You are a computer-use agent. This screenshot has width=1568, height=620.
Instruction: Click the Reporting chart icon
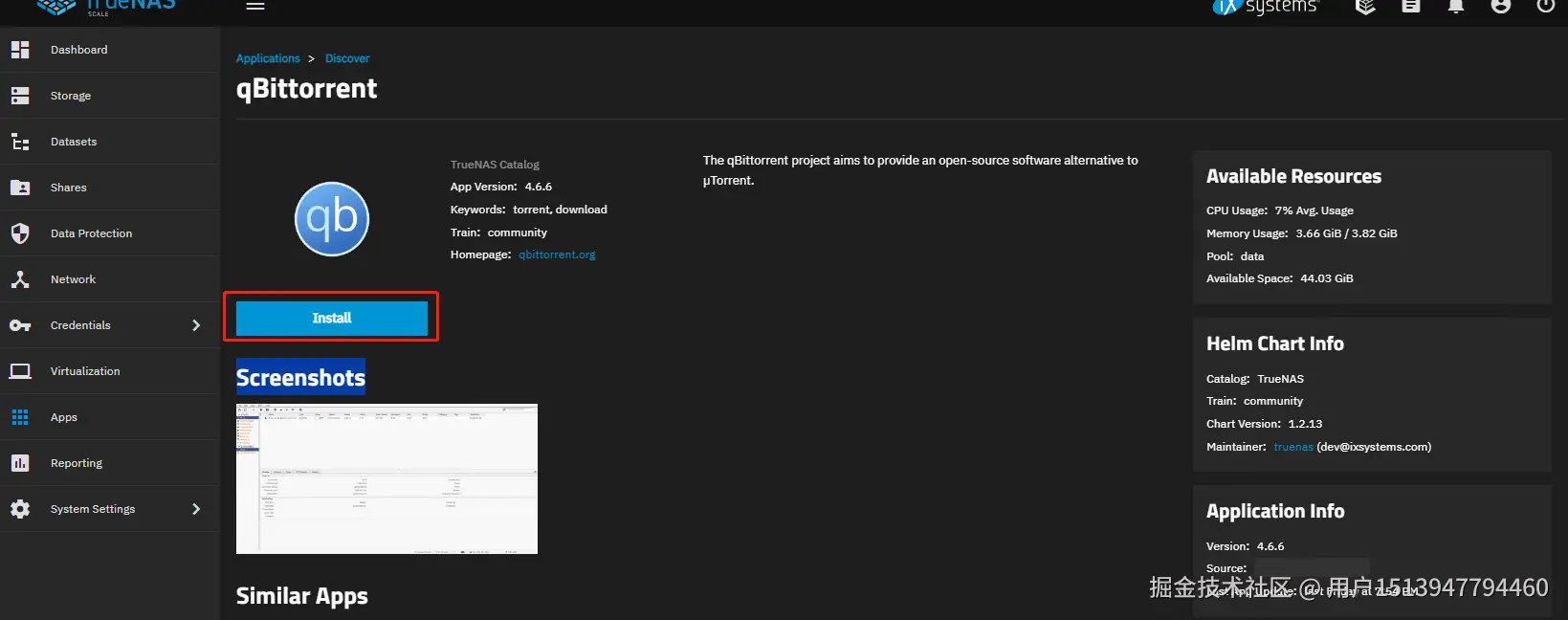pos(20,463)
